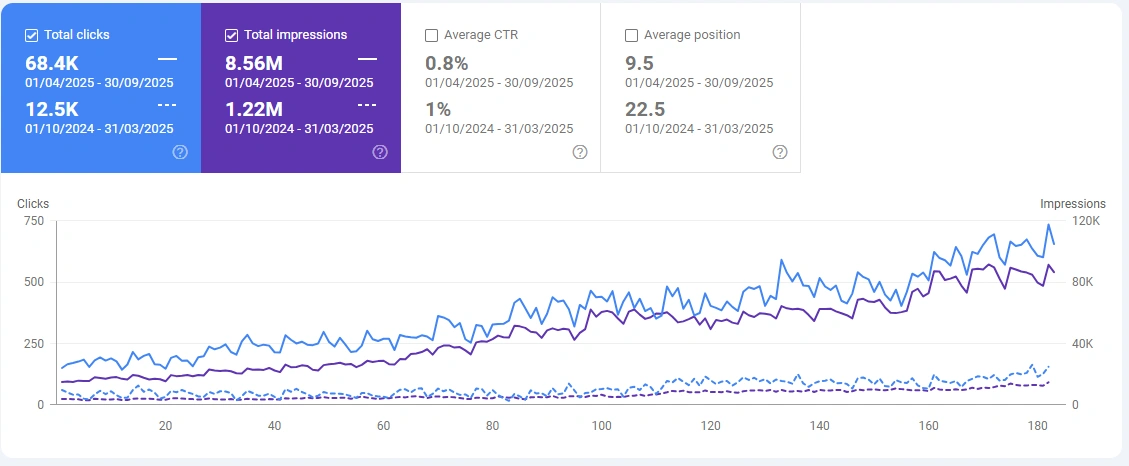Open the help icon in Total impressions card
Image resolution: width=1129 pixels, height=466 pixels.
click(380, 152)
